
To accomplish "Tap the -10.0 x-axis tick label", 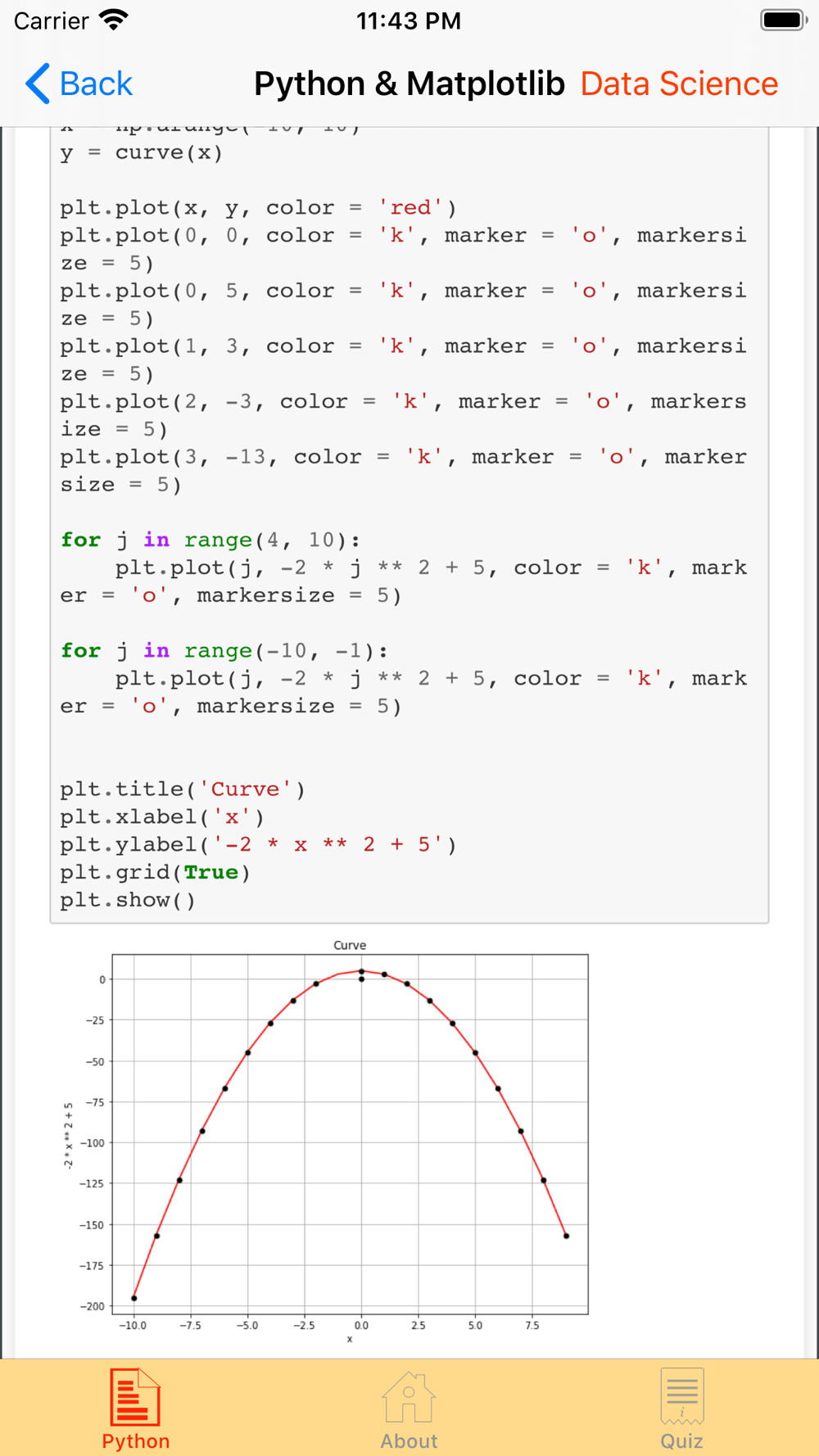I will click(133, 1325).
